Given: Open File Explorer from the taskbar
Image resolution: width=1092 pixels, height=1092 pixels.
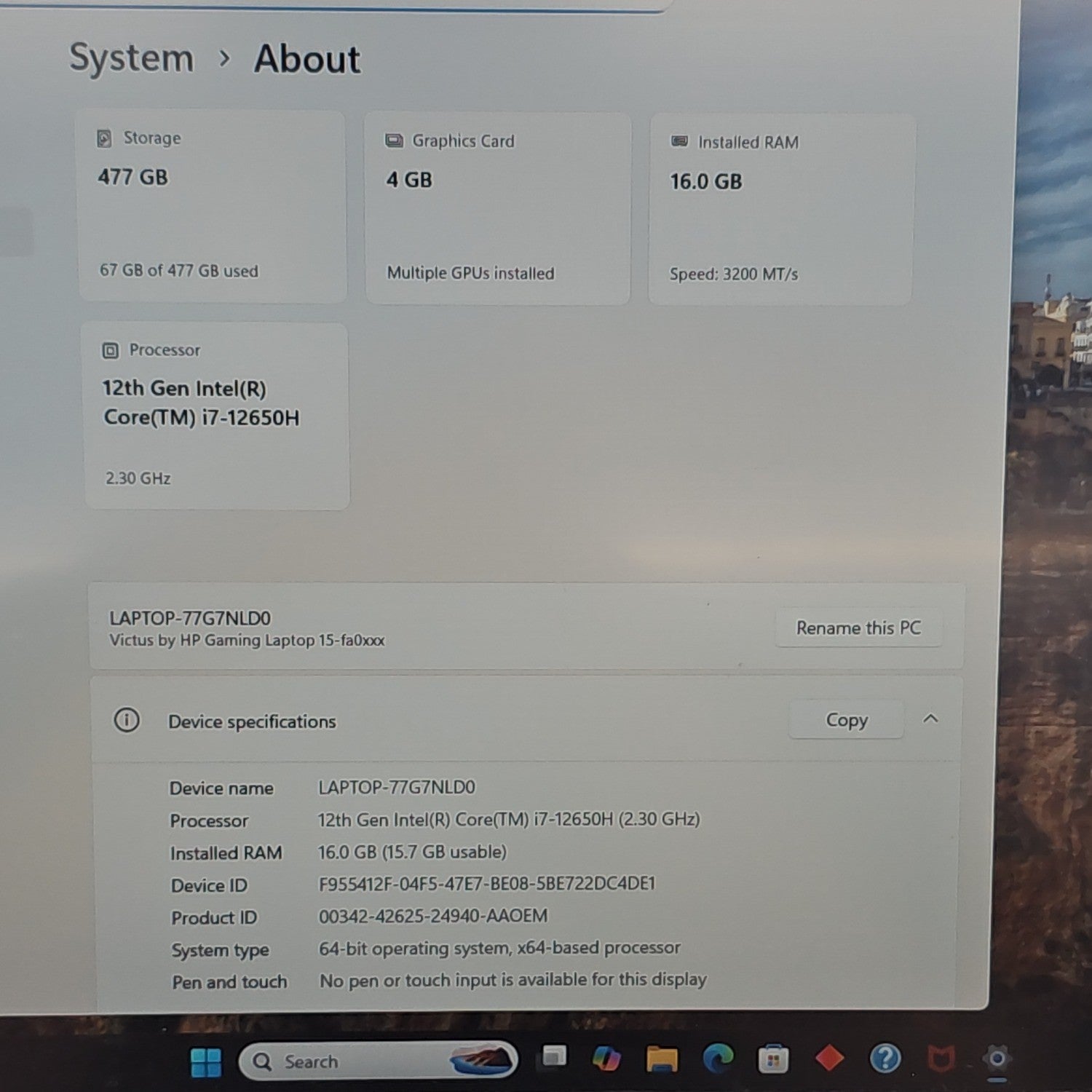Looking at the screenshot, I should click(662, 1059).
